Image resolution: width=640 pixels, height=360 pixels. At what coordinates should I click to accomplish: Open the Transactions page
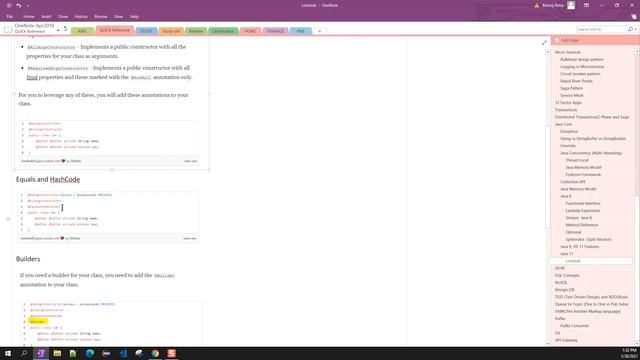(x=566, y=110)
